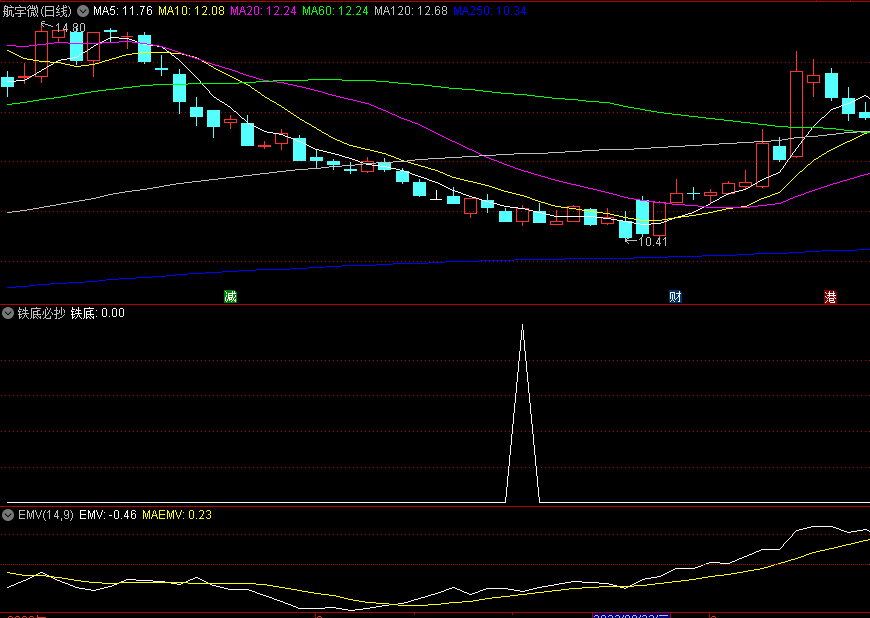
Task: Click the 14.80 high price label
Action: point(70,27)
